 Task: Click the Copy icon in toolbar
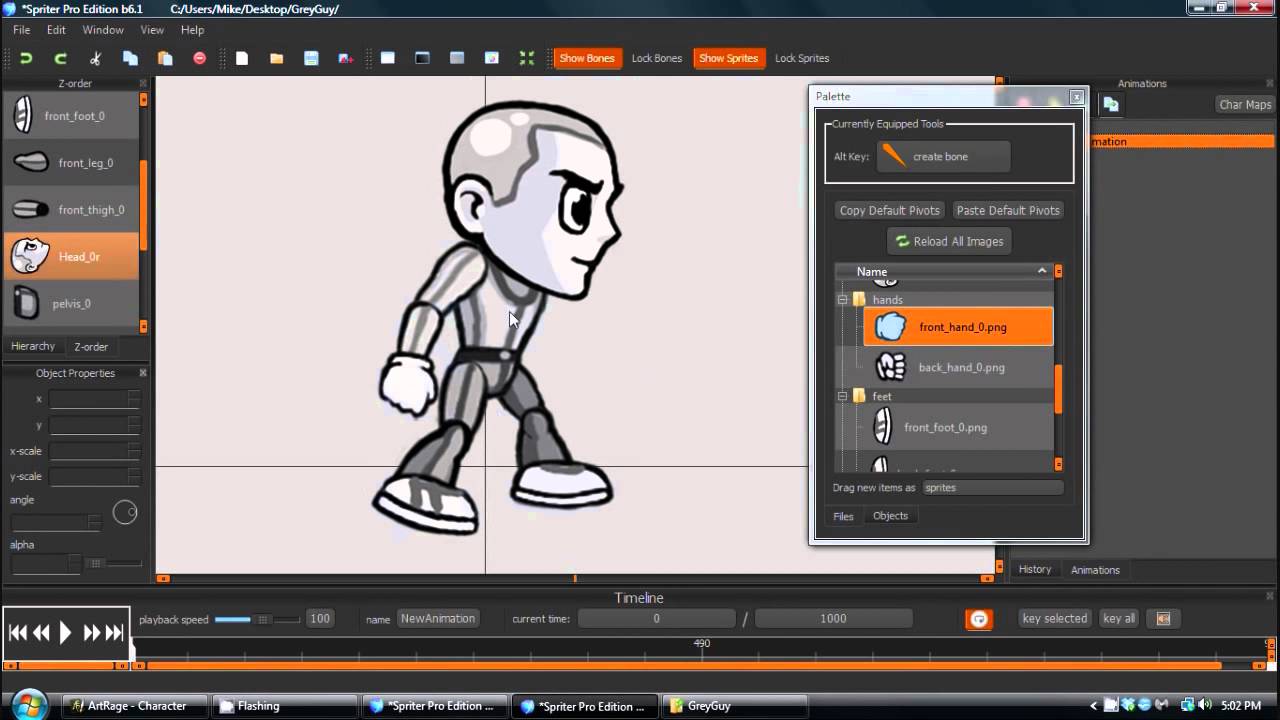click(x=130, y=58)
